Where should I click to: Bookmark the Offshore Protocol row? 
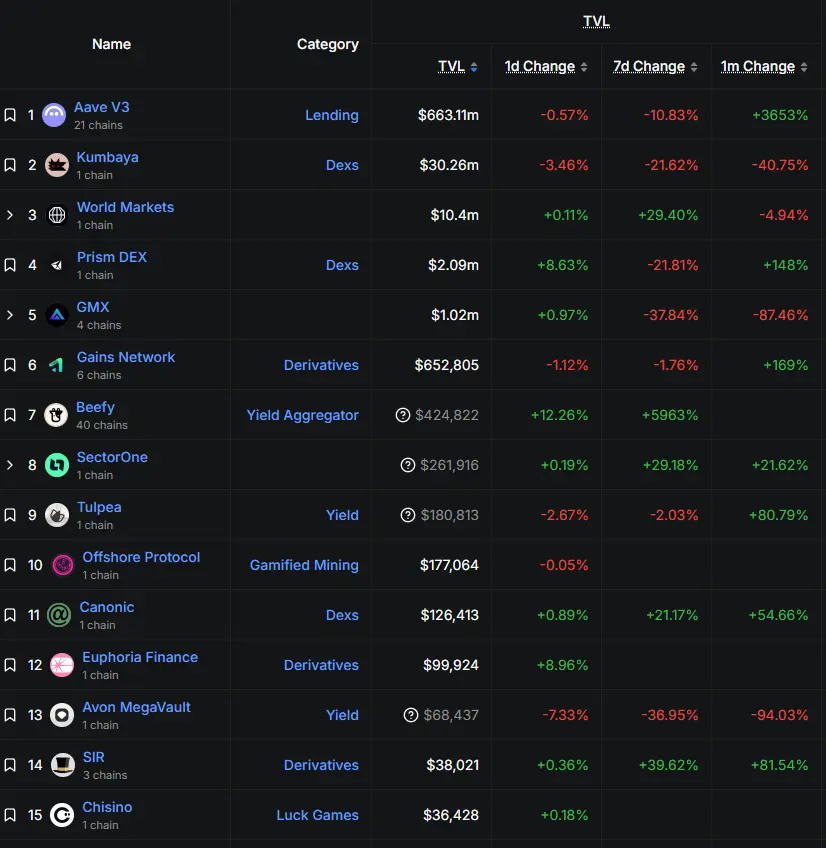coord(10,565)
